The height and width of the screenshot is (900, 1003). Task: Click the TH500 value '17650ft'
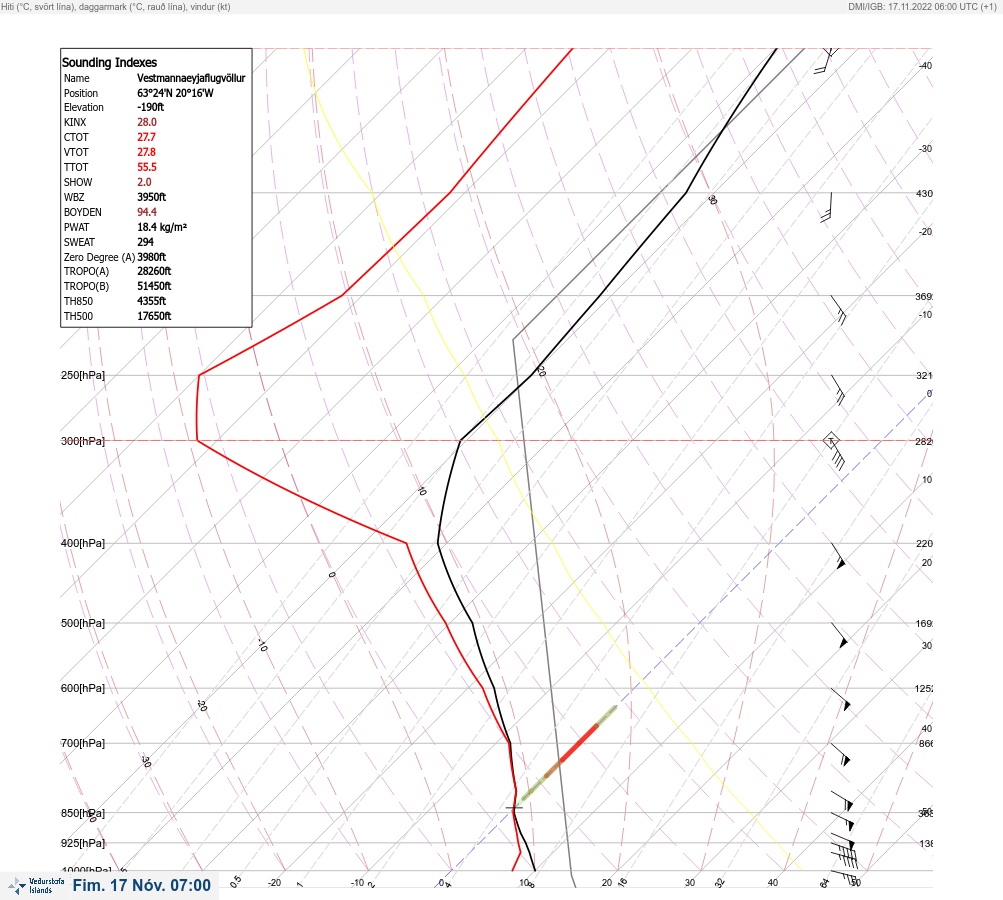154,317
